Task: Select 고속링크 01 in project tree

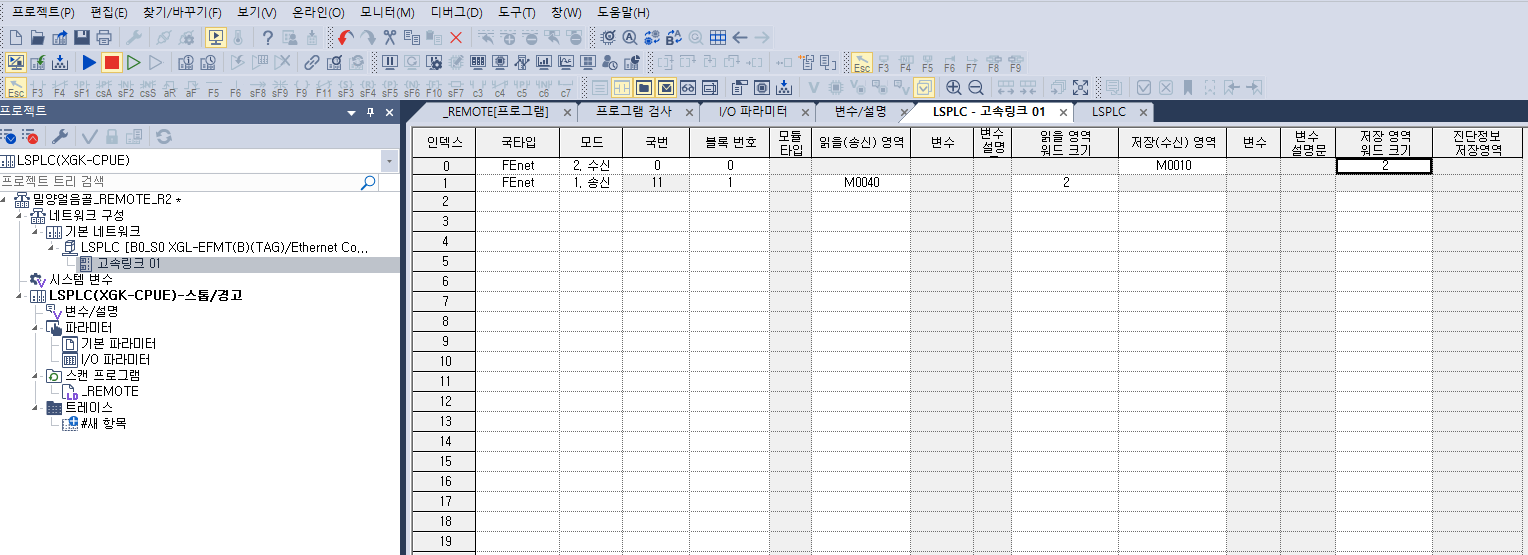Action: (x=128, y=264)
